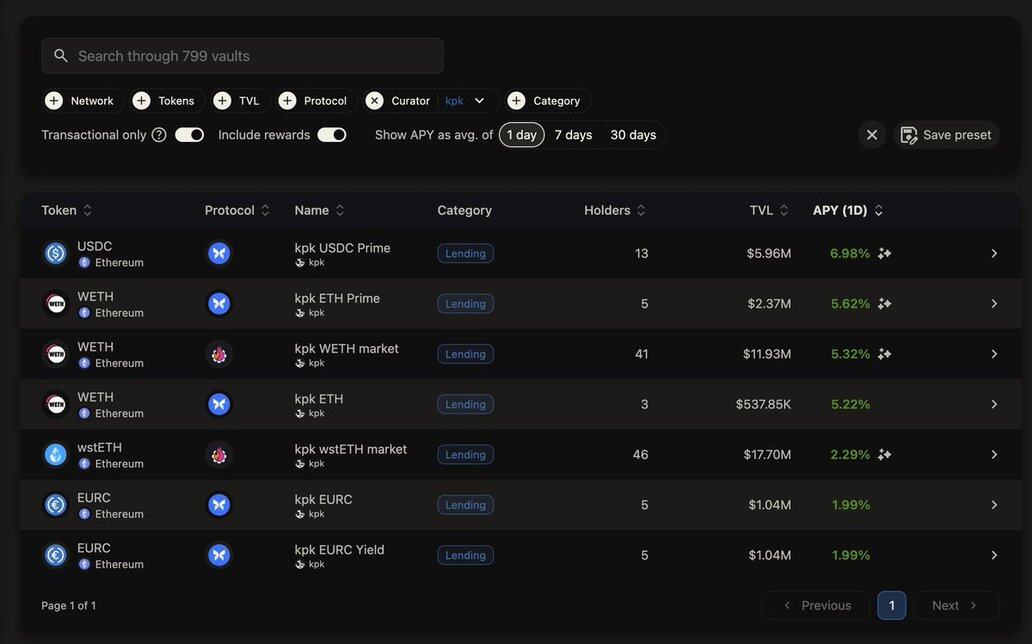Select the 7 days APY average option
The height and width of the screenshot is (644, 1032).
(573, 135)
